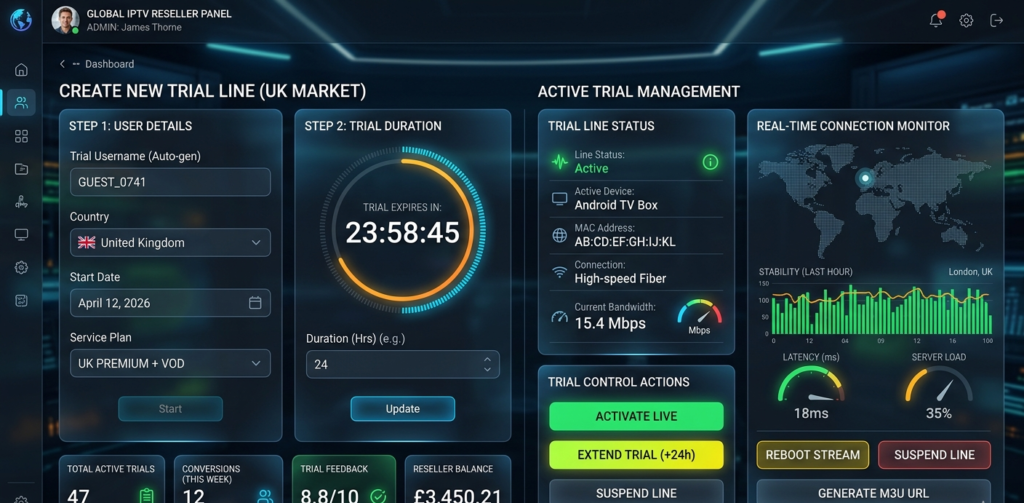This screenshot has height=503, width=1024.
Task: Click the Line Status pulse icon
Action: [x=560, y=162]
